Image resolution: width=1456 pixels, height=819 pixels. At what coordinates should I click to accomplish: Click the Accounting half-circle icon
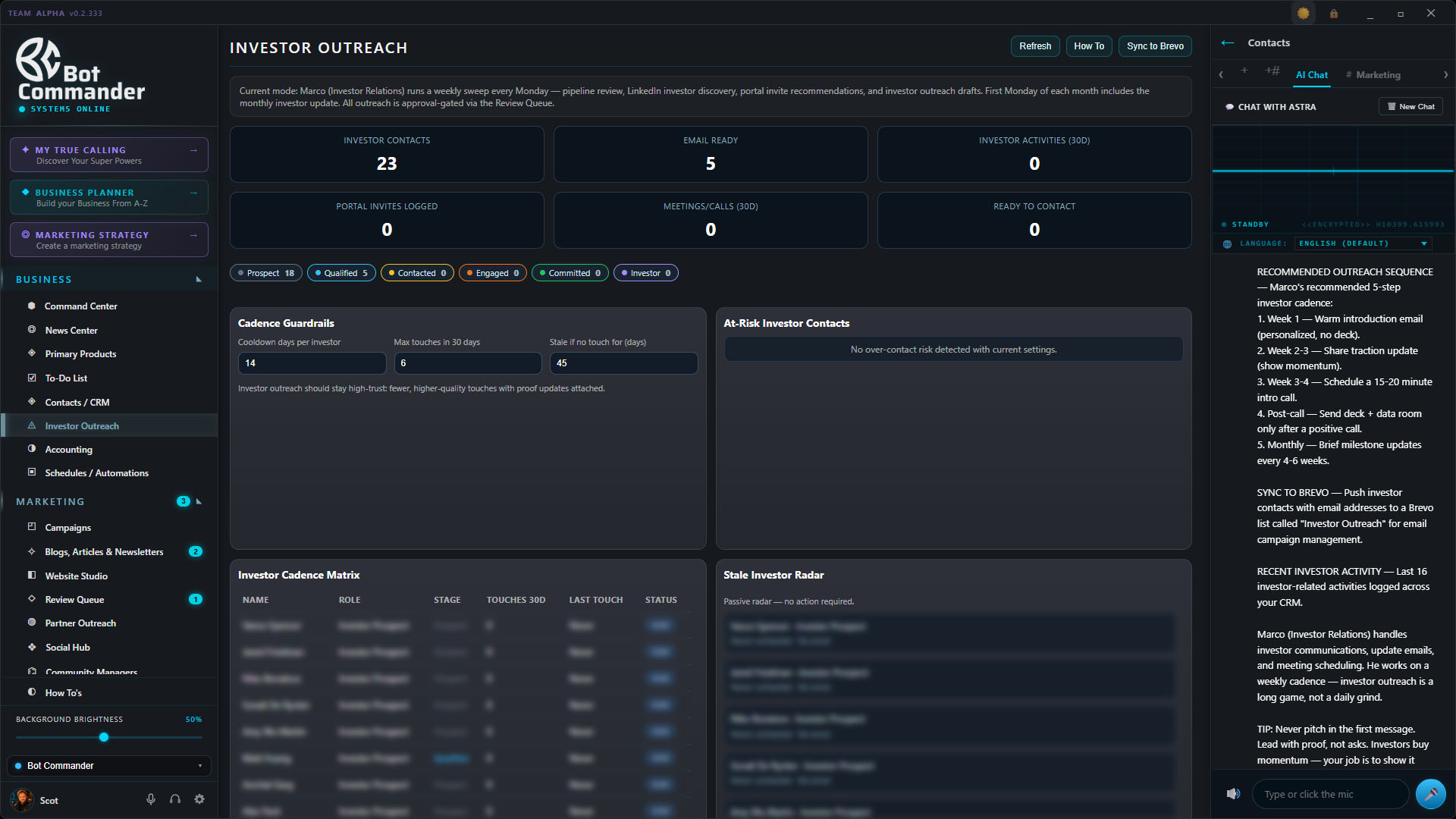point(32,449)
